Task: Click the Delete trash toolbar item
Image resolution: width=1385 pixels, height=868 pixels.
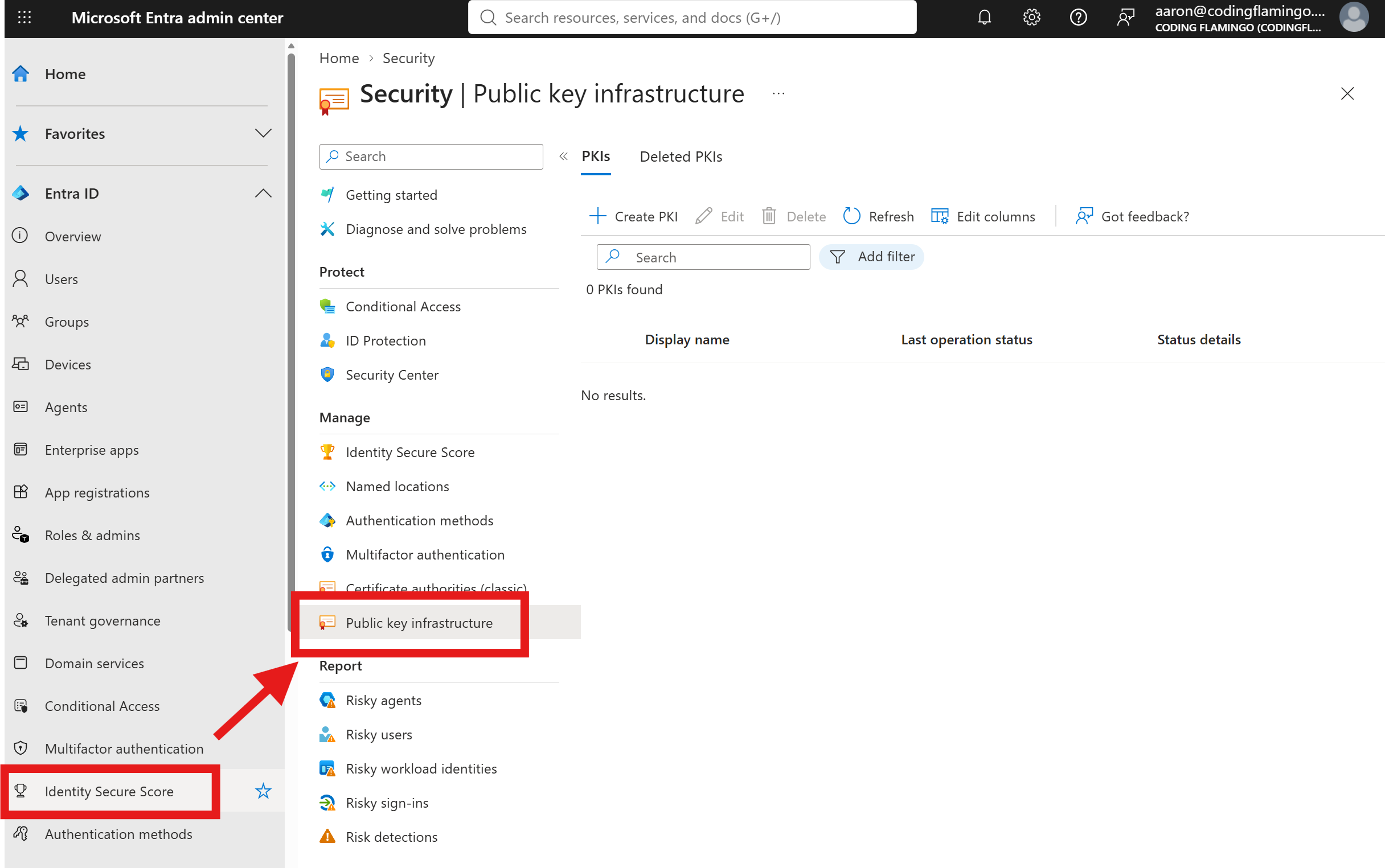Action: (x=793, y=216)
